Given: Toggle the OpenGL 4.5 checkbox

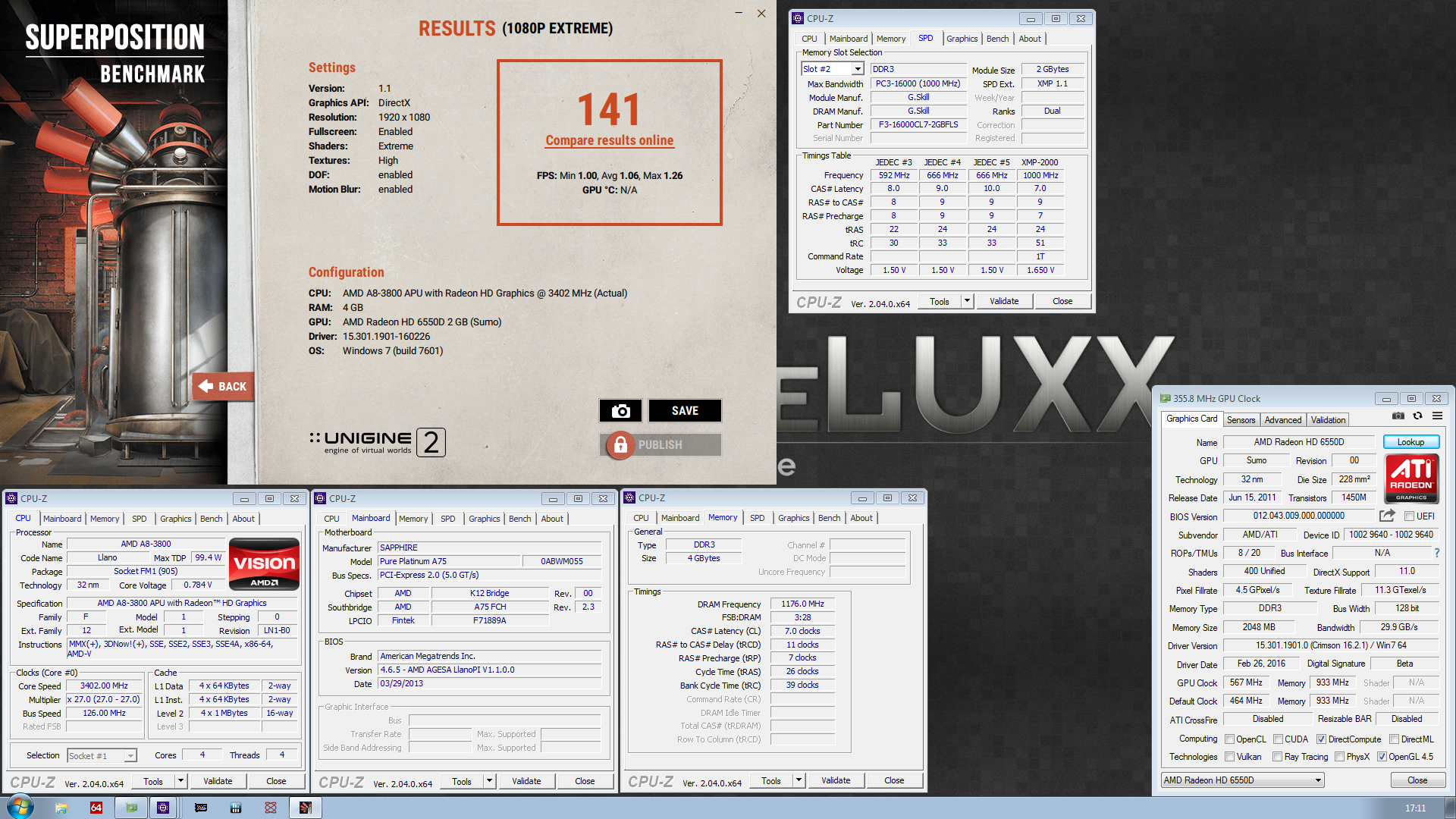Looking at the screenshot, I should point(1382,756).
